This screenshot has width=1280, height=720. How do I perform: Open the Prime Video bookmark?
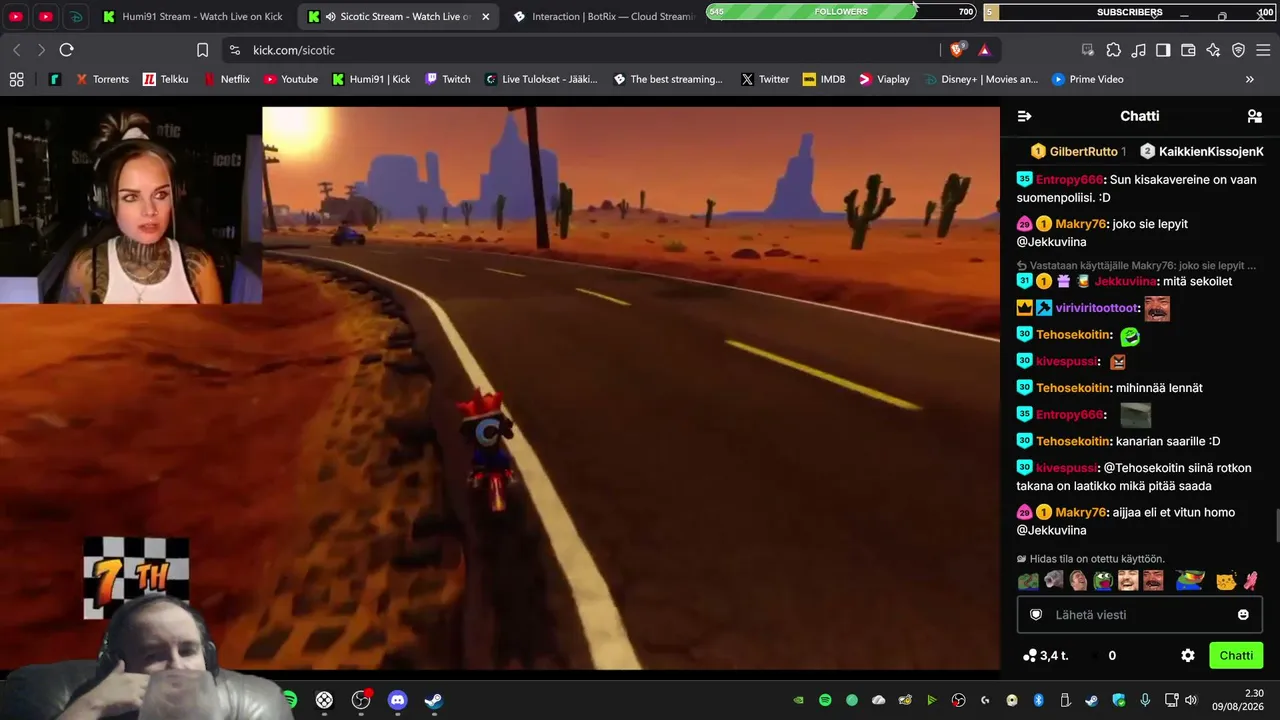tap(1087, 79)
